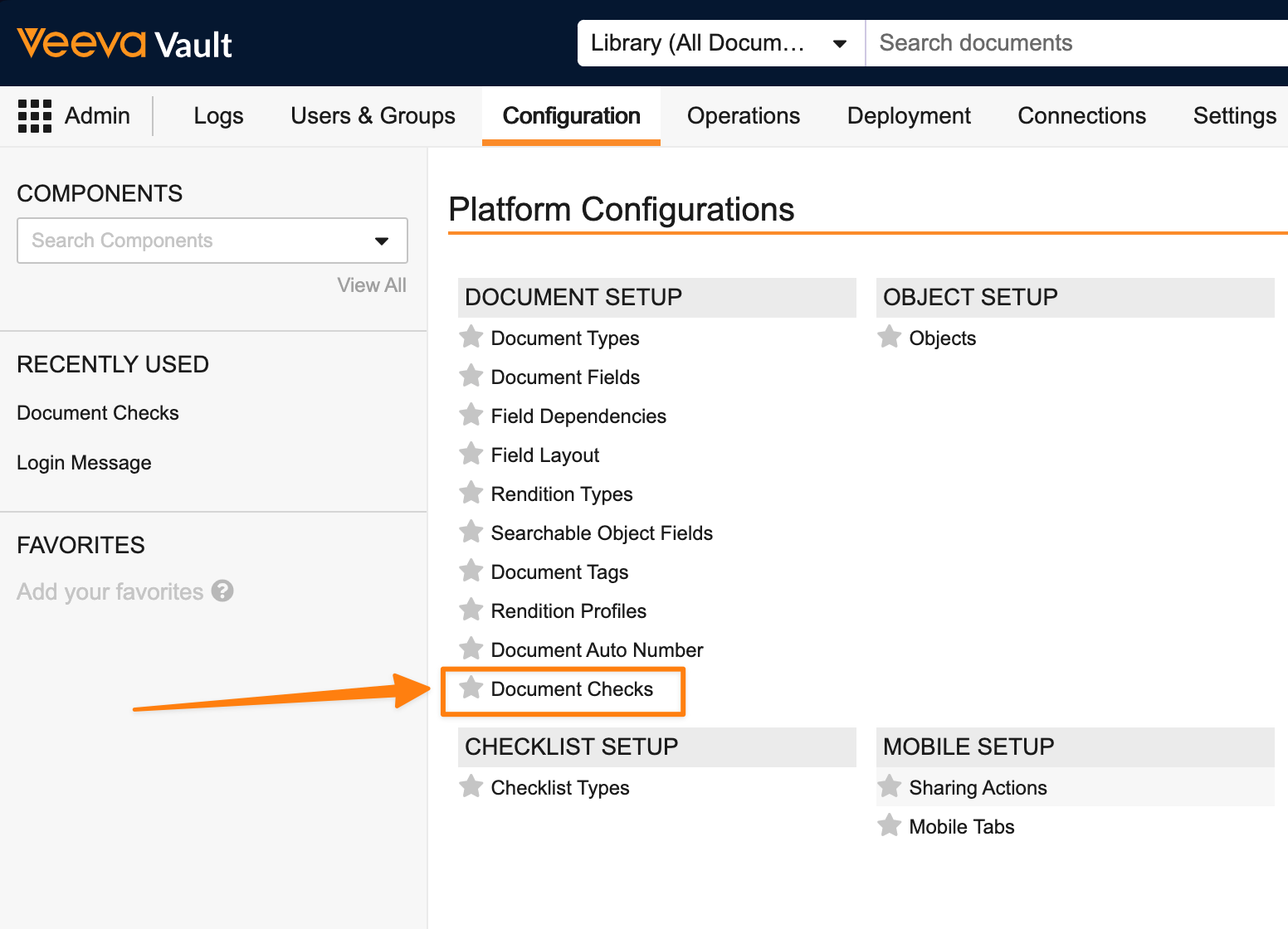Open Document Auto Number link
Viewport: 1288px width, 929px height.
(597, 650)
